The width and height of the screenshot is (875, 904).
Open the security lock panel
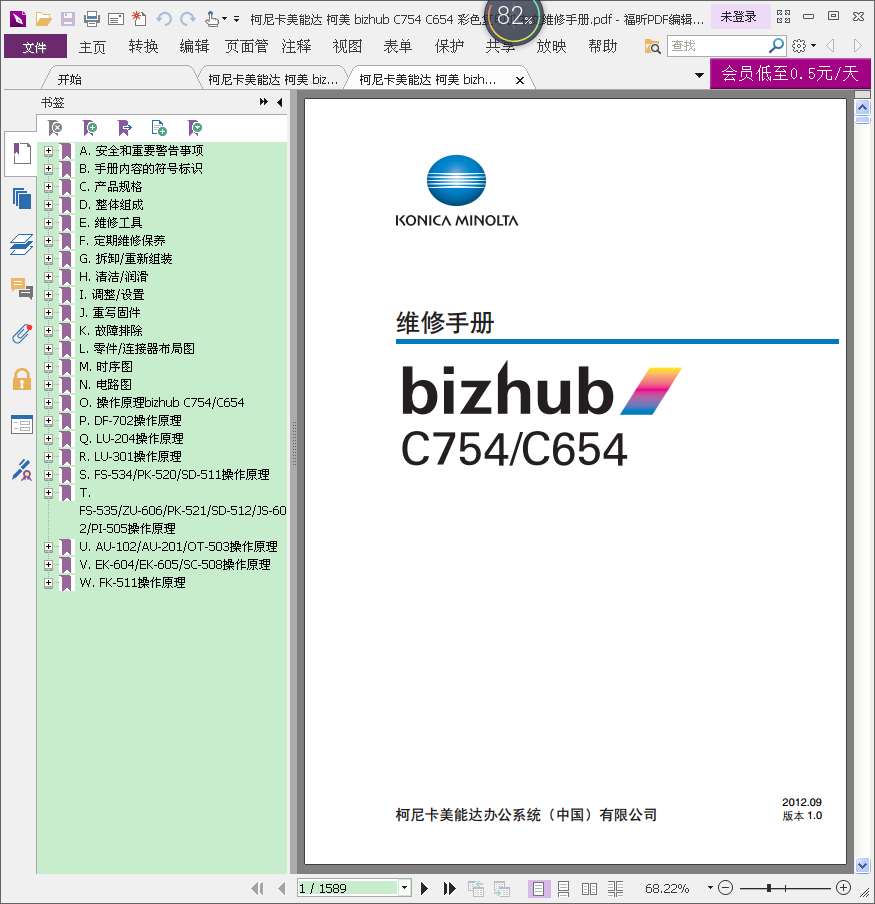[21, 379]
